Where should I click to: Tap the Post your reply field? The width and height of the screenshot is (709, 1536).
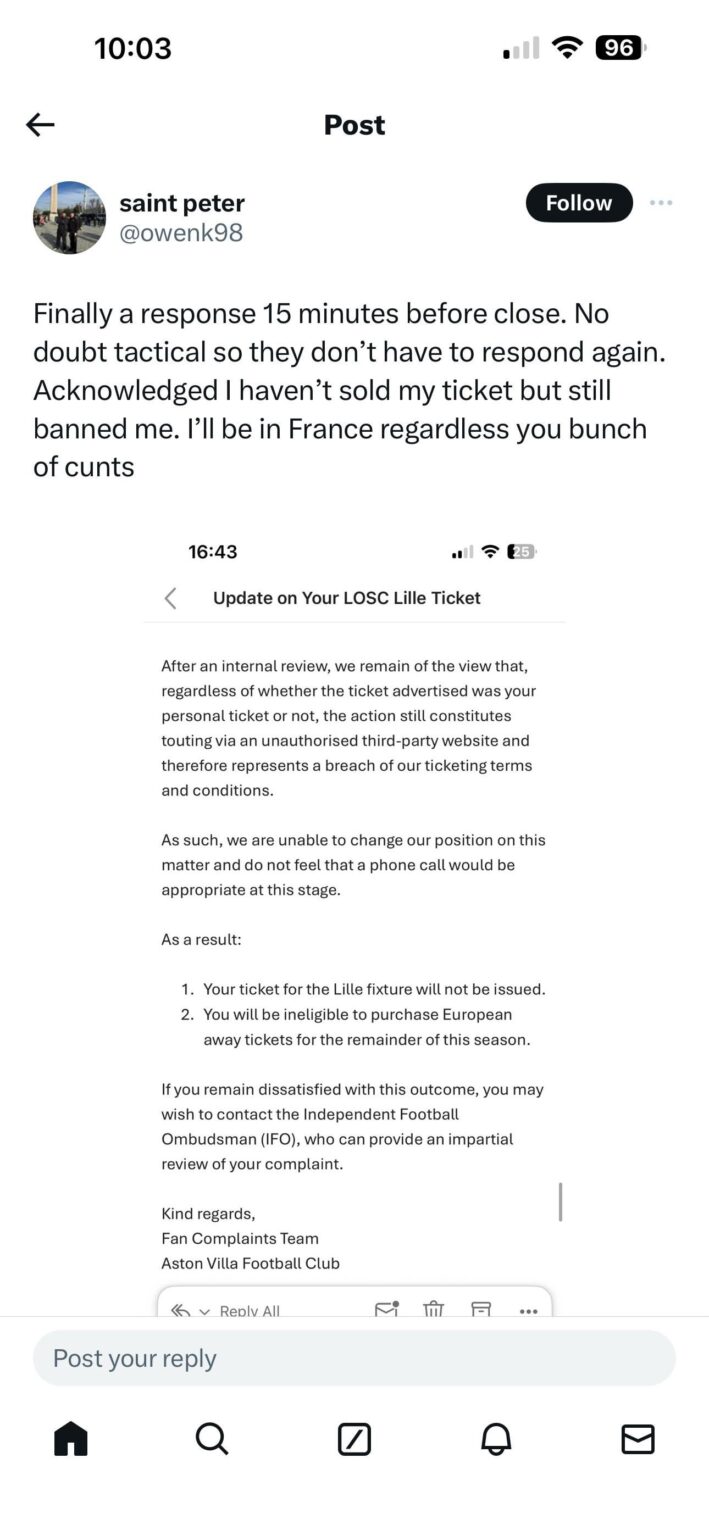[x=354, y=1358]
